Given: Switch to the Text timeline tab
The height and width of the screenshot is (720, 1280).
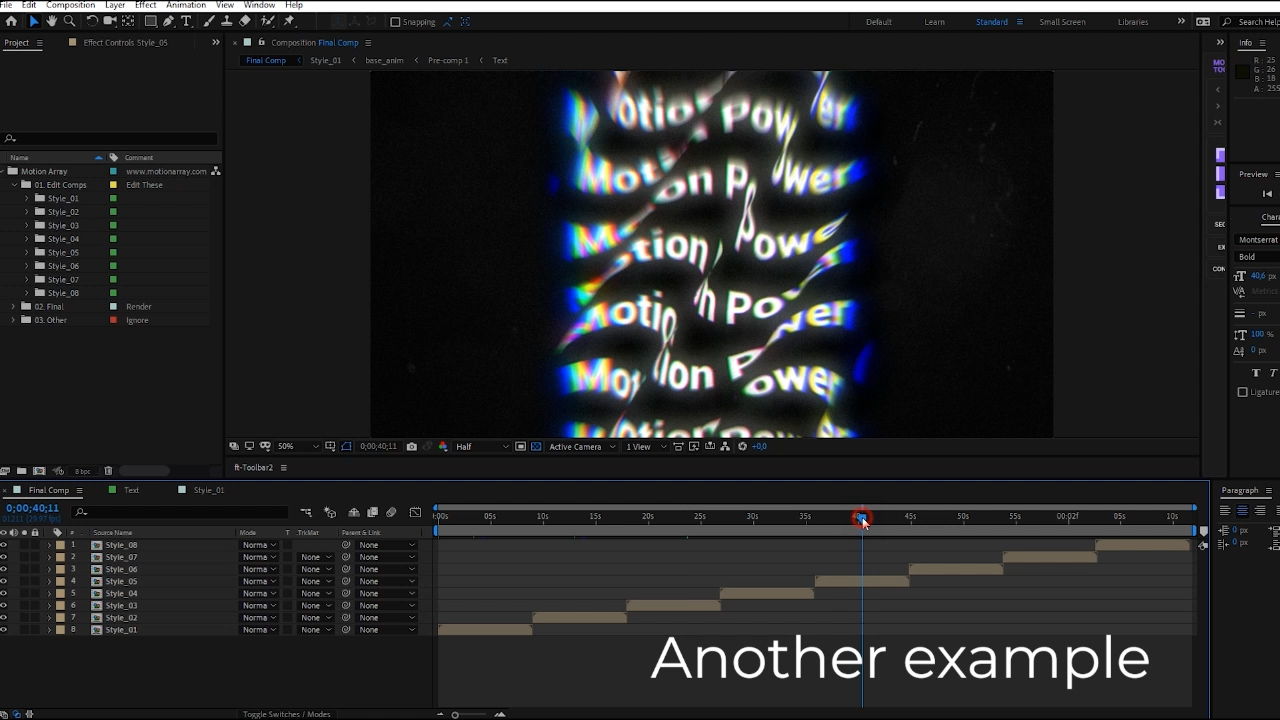Looking at the screenshot, I should click(x=131, y=490).
